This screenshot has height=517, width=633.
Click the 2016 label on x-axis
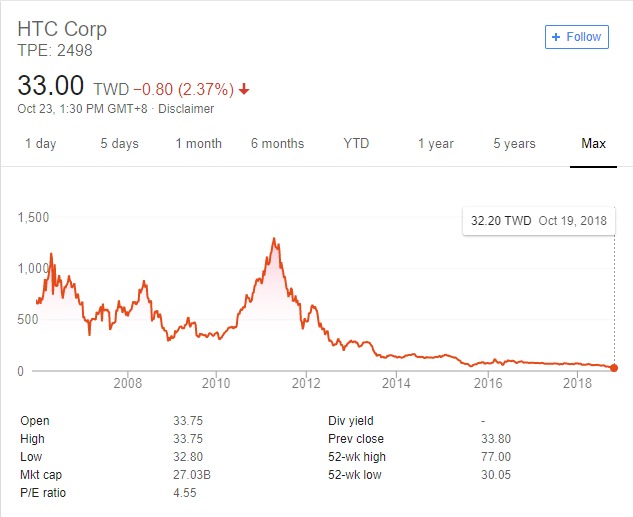click(x=488, y=383)
